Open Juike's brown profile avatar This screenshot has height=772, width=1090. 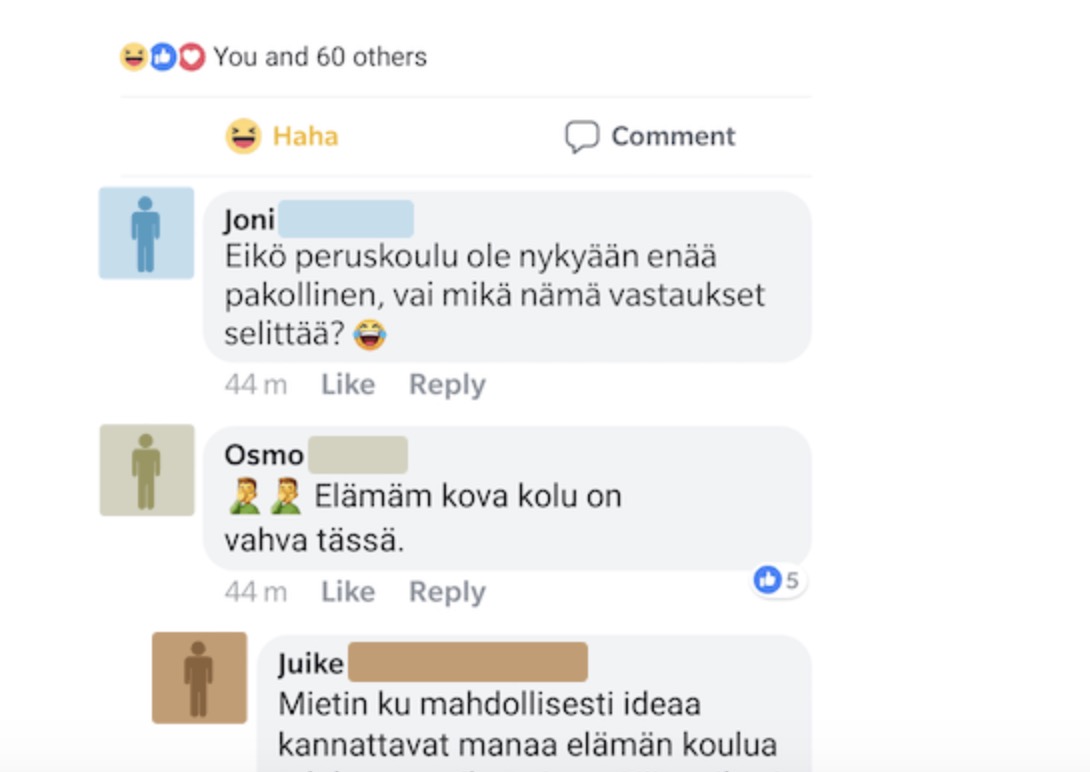(199, 677)
